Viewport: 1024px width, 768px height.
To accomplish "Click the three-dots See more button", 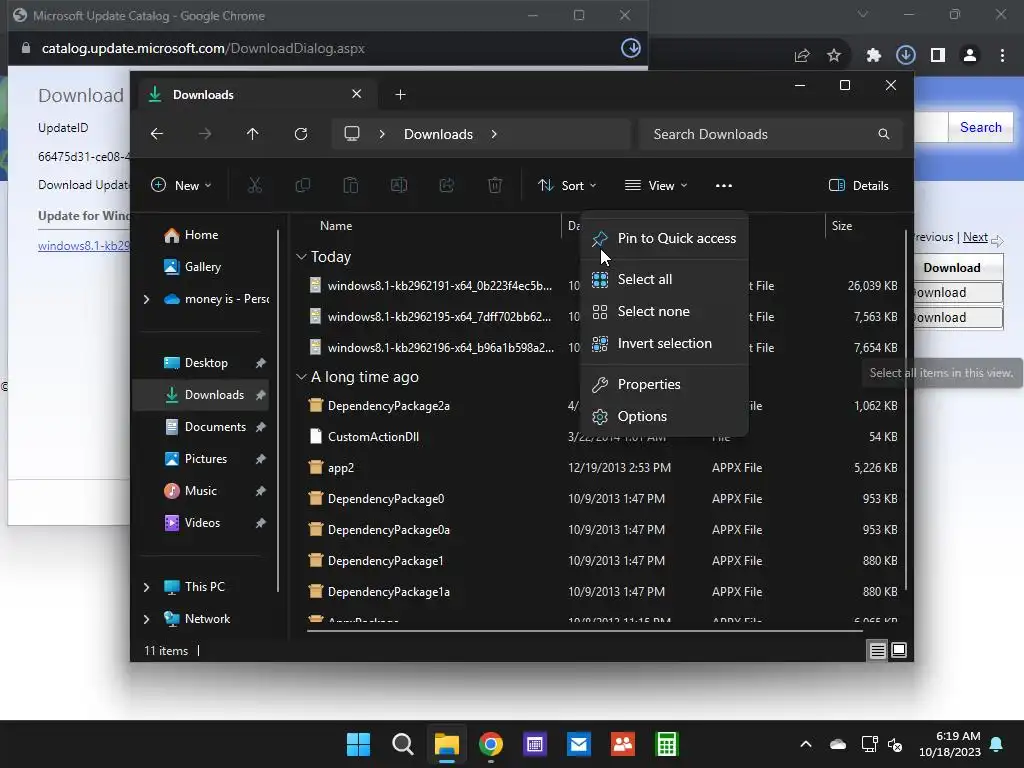I will tap(724, 185).
